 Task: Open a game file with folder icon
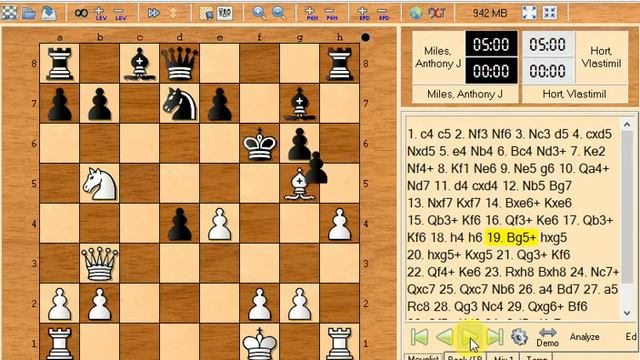tap(29, 13)
